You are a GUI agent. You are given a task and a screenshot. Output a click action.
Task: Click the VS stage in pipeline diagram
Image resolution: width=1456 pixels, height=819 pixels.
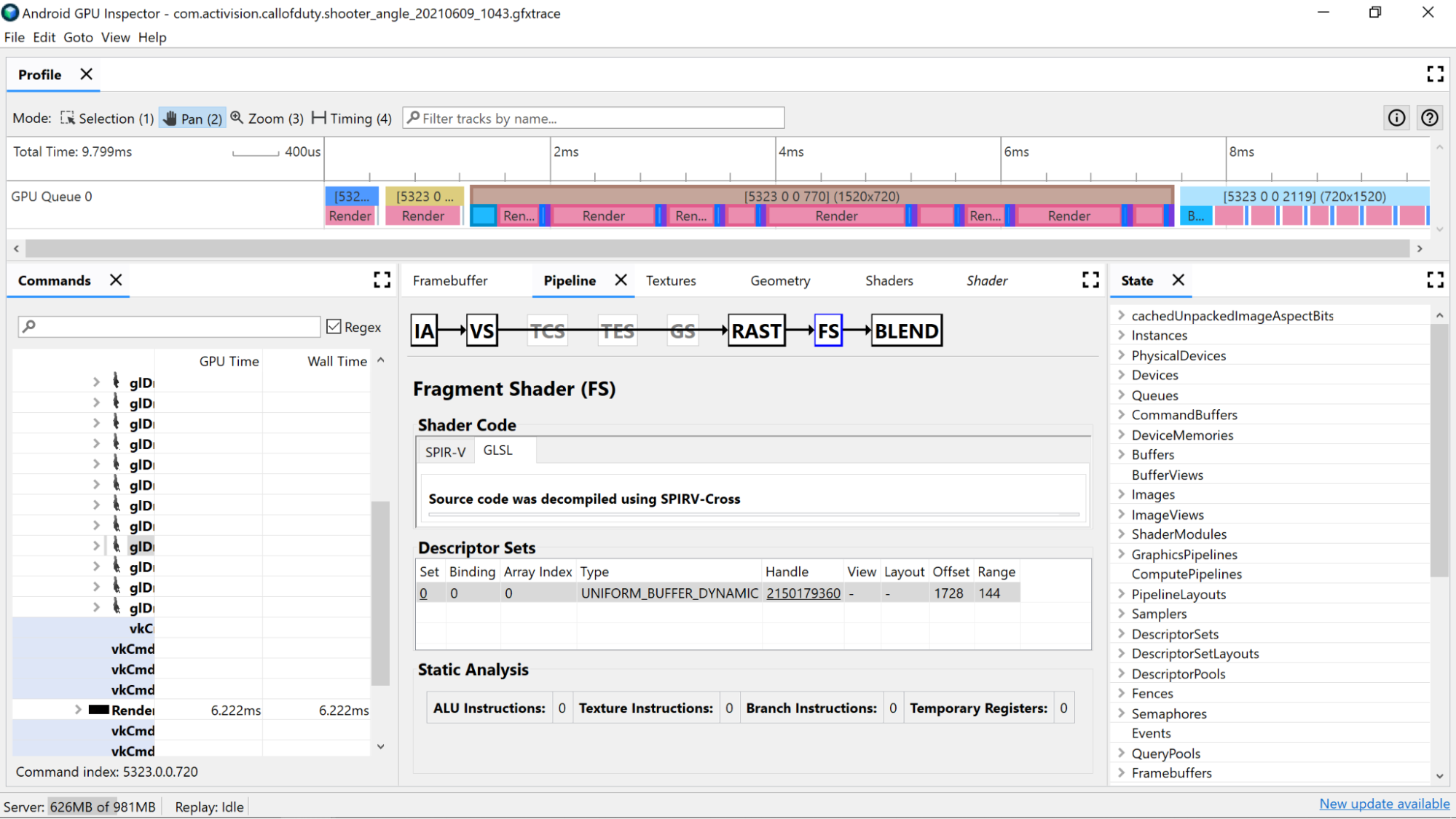click(481, 330)
